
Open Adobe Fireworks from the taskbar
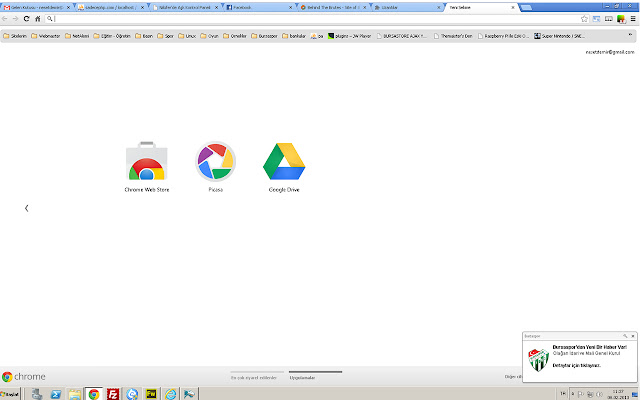[x=151, y=394]
